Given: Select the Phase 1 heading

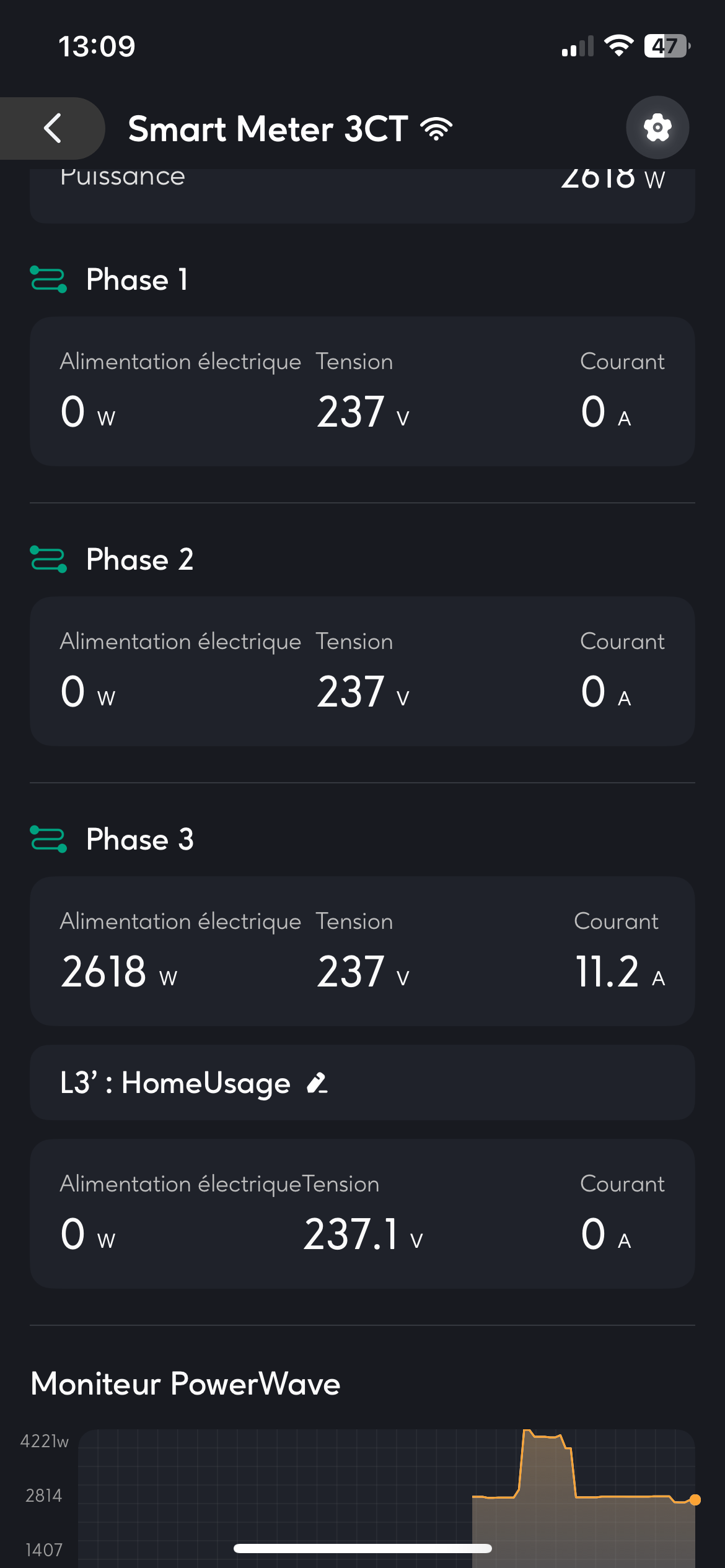Looking at the screenshot, I should 137,279.
